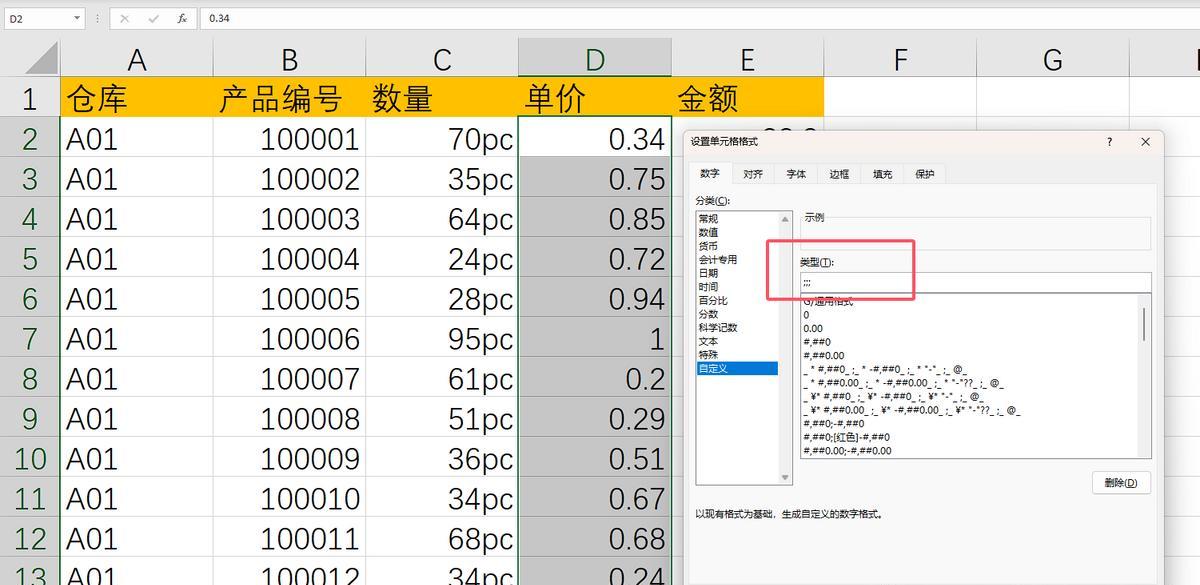
Task: Click the 删除(D) button
Action: click(1121, 483)
